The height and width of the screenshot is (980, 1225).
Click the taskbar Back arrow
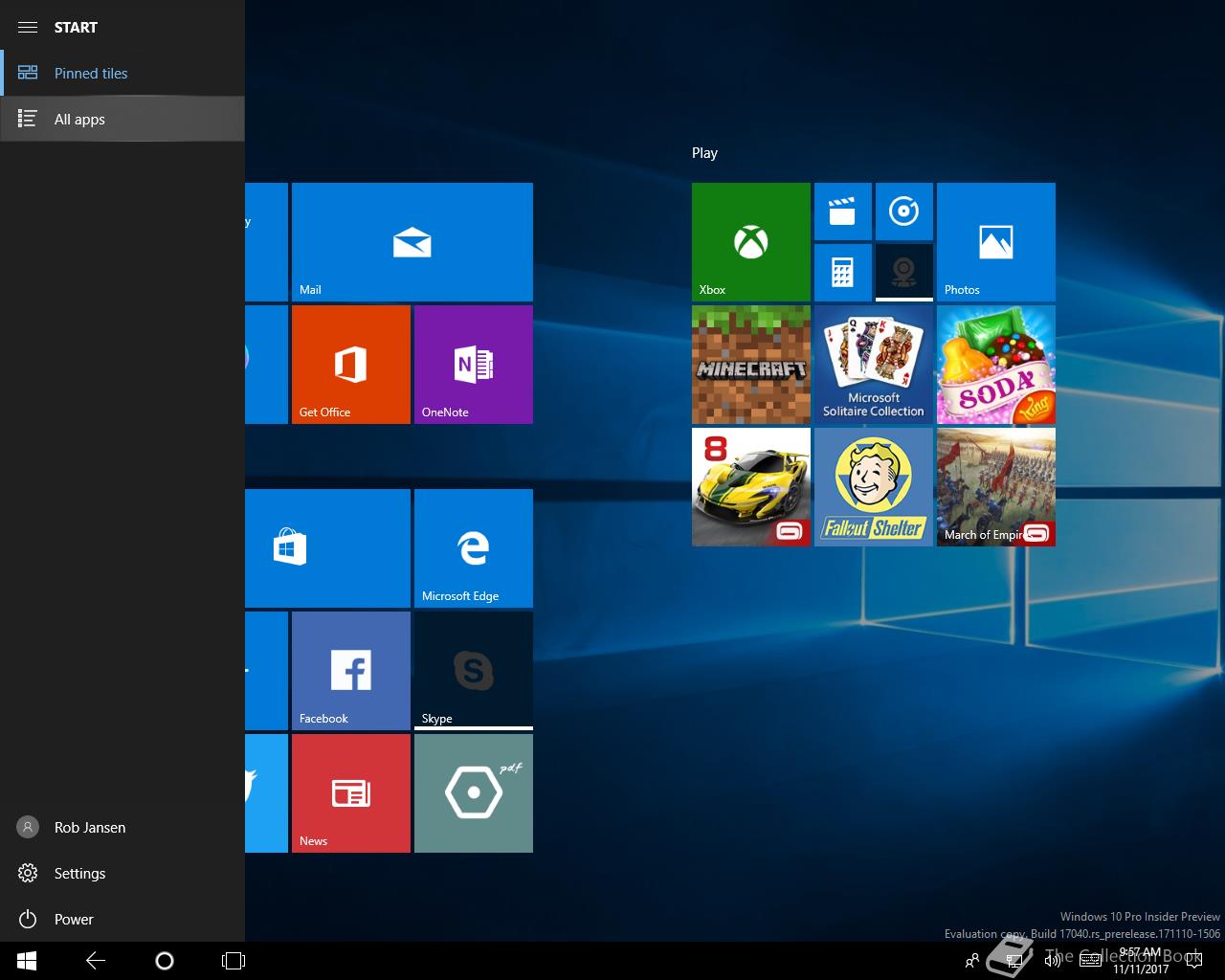(x=96, y=961)
